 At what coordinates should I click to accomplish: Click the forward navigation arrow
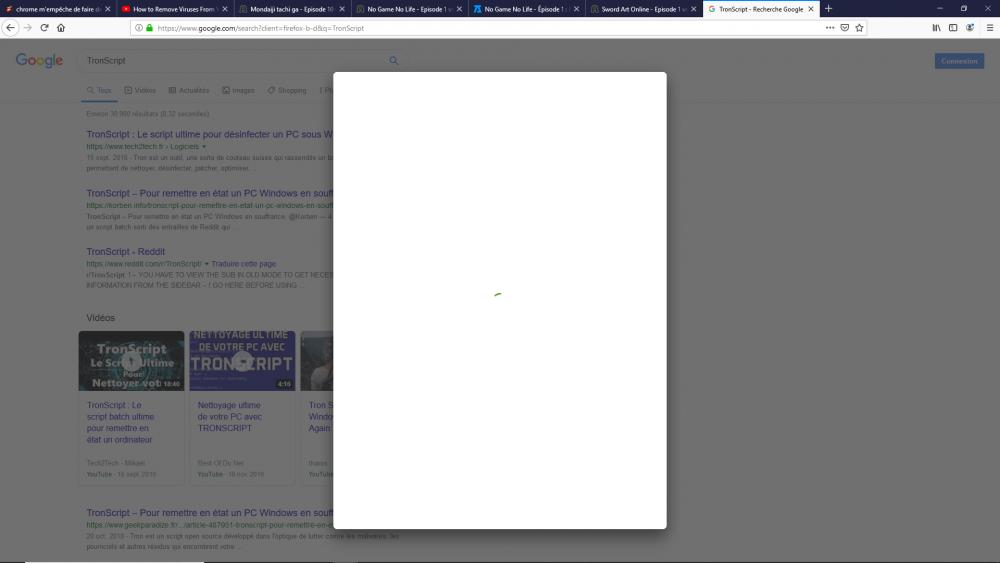pyautogui.click(x=27, y=27)
